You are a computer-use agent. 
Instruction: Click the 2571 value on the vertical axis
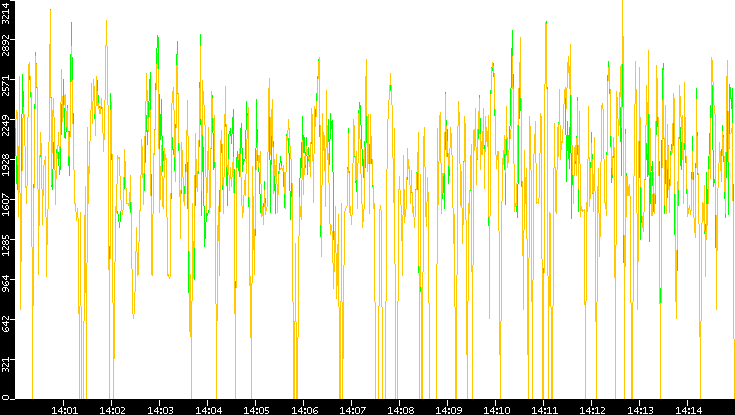(x=5, y=87)
